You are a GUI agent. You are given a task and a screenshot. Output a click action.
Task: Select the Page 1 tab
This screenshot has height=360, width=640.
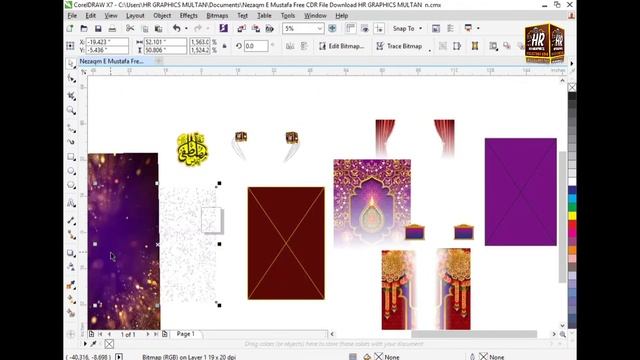pyautogui.click(x=186, y=334)
